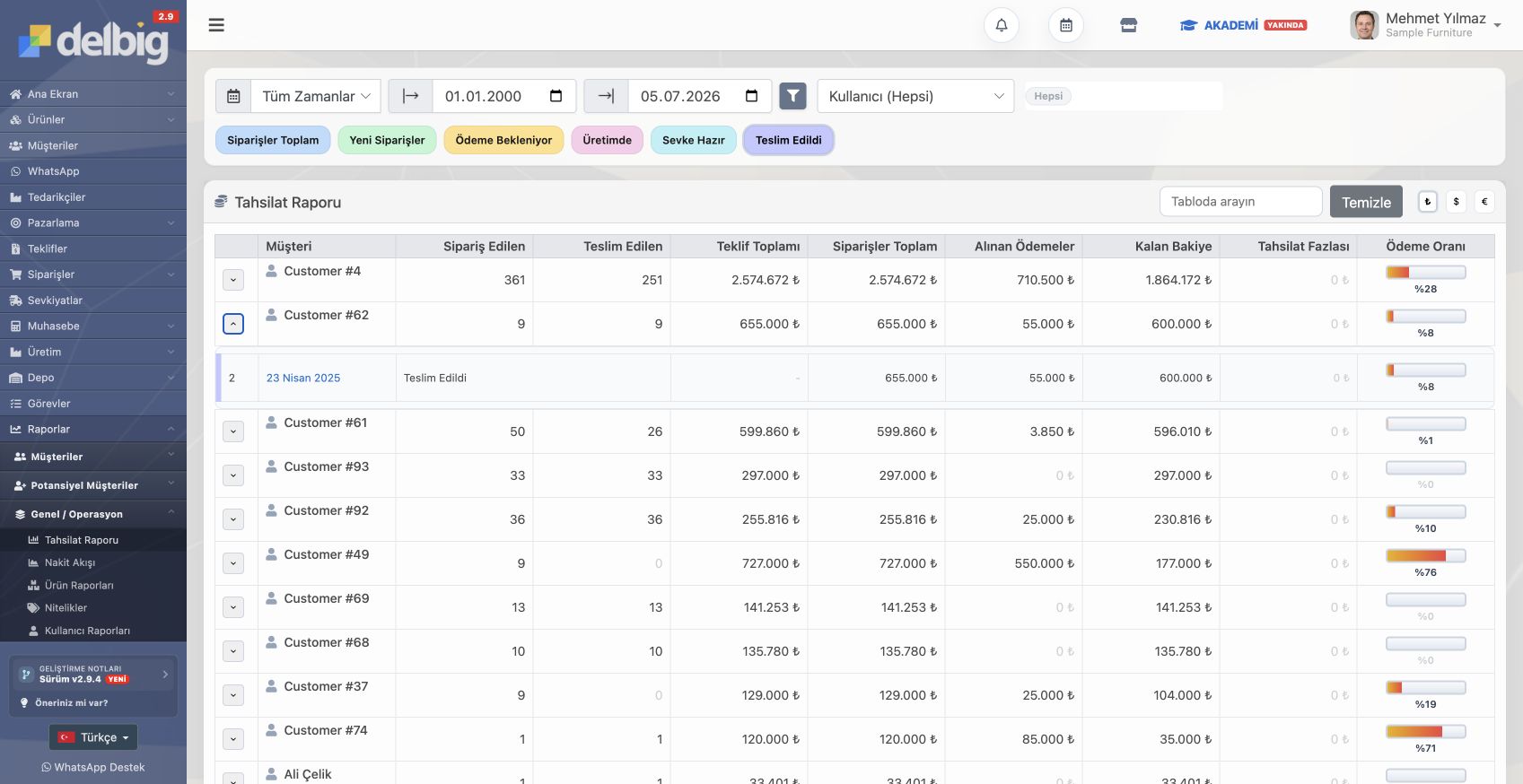Toggle Üretimde filter chip
This screenshot has width=1523, height=784.
(x=607, y=140)
